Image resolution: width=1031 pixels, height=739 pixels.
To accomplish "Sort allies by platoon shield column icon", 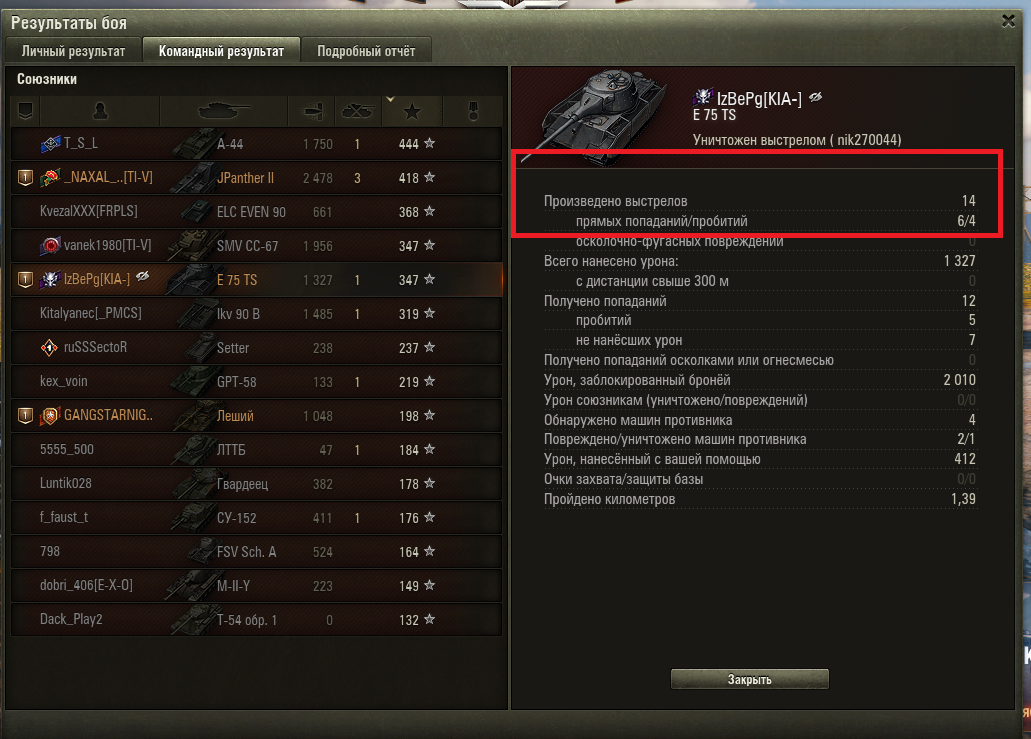I will [25, 111].
